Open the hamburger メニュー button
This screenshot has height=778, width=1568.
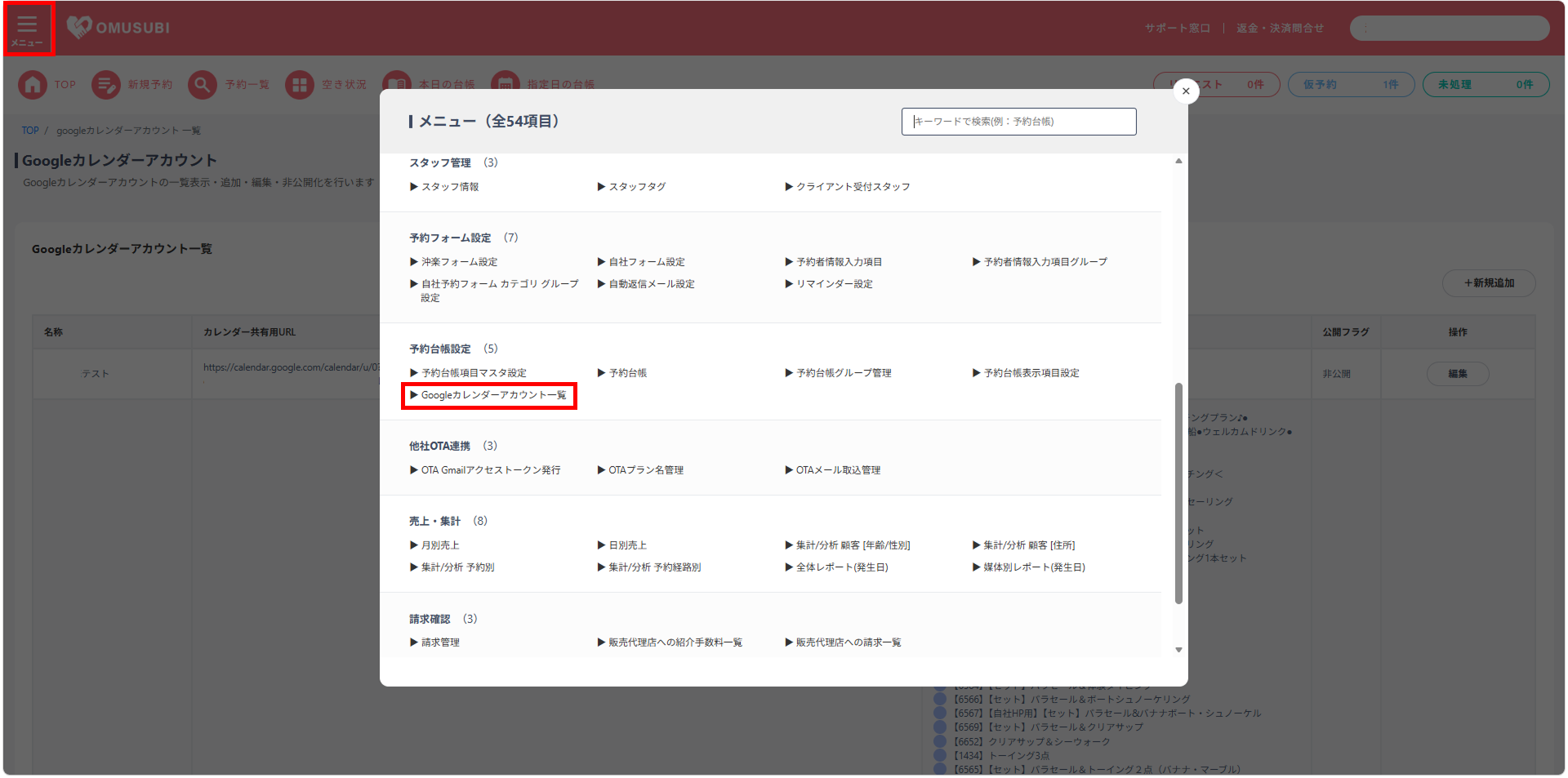coord(28,29)
